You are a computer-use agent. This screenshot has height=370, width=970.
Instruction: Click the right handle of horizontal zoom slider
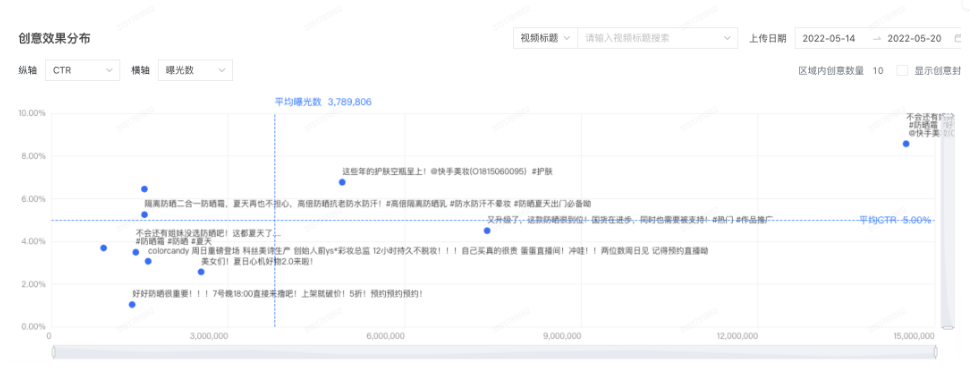click(x=935, y=352)
